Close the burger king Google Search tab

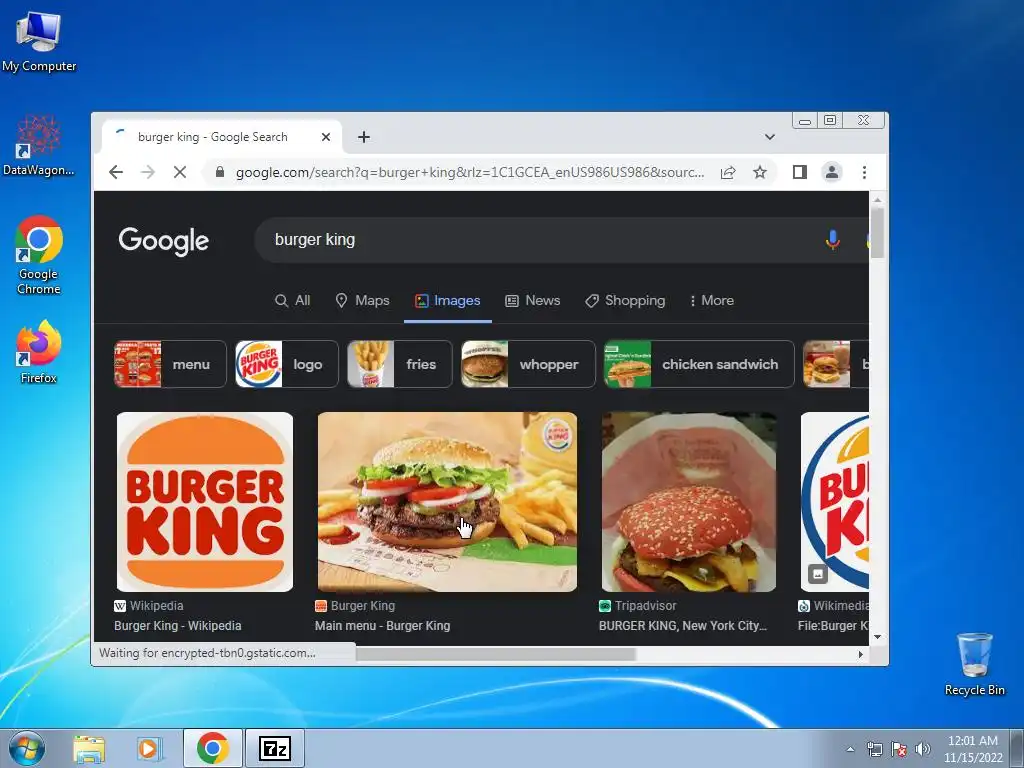(326, 137)
